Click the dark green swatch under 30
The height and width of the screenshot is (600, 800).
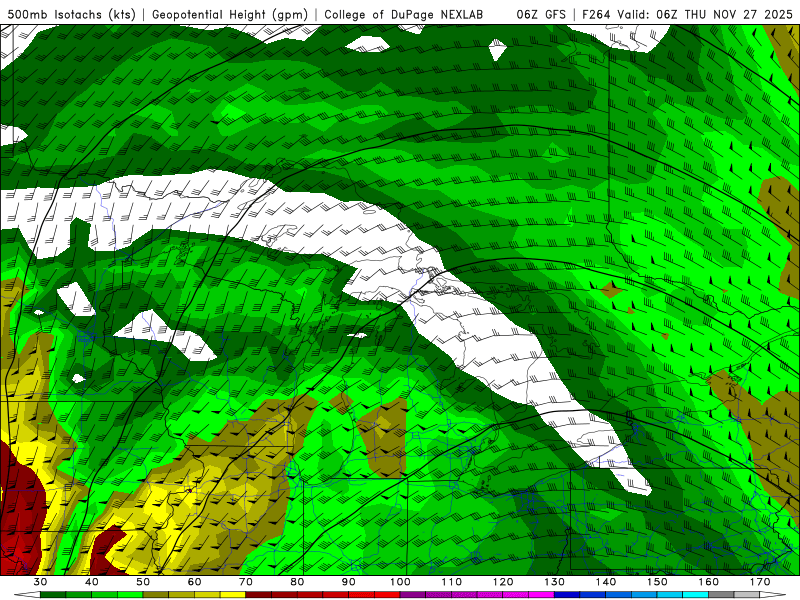tap(53, 595)
